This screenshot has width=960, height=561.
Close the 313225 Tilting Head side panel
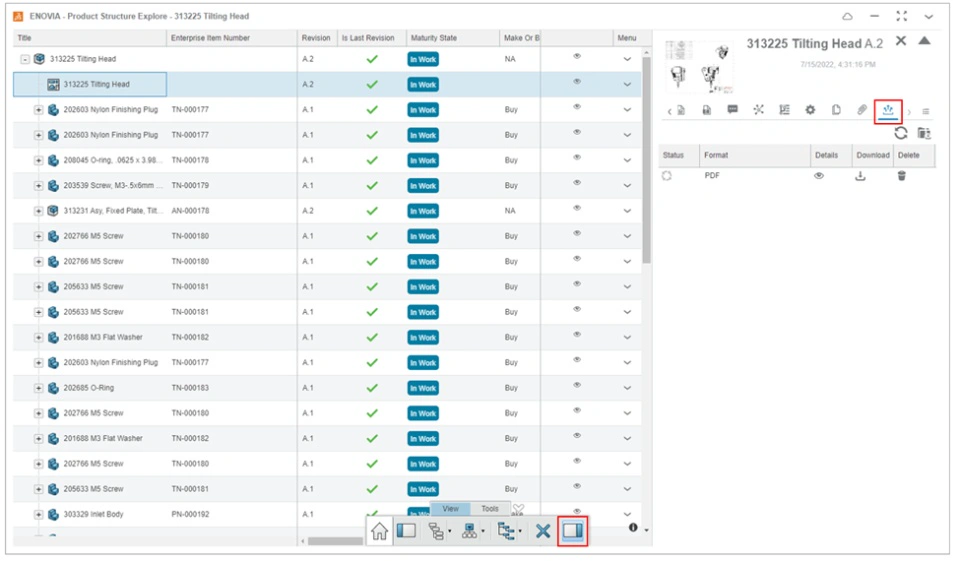(901, 41)
